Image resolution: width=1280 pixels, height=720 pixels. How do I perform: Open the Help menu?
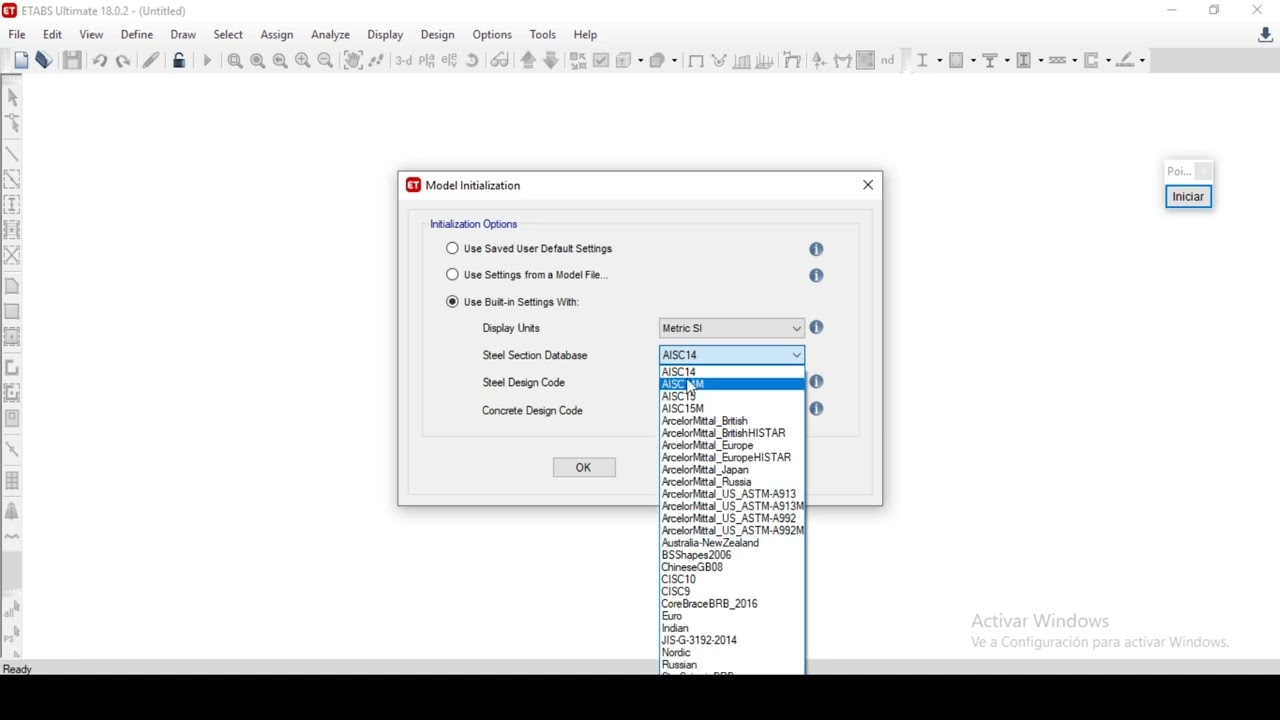coord(585,35)
